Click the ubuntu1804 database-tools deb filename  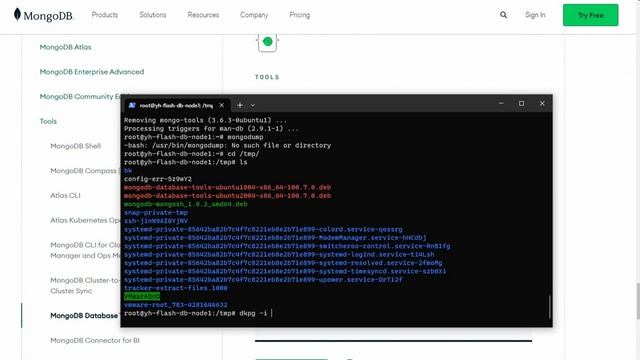point(227,187)
